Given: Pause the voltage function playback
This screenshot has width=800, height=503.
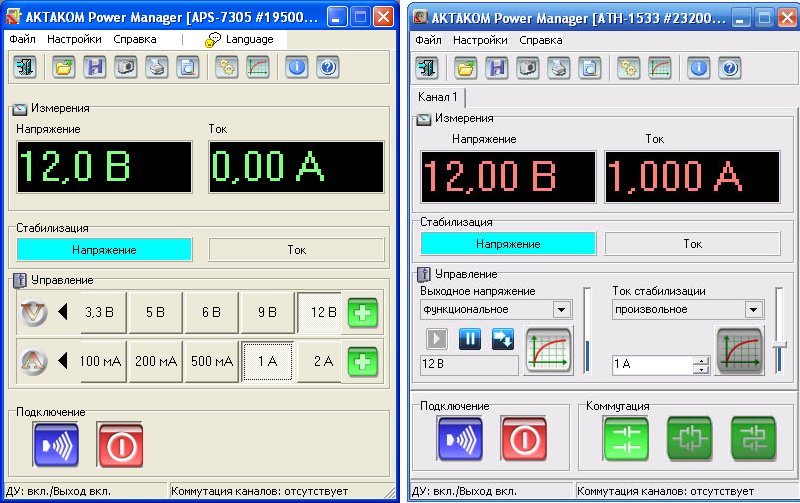Looking at the screenshot, I should [469, 339].
